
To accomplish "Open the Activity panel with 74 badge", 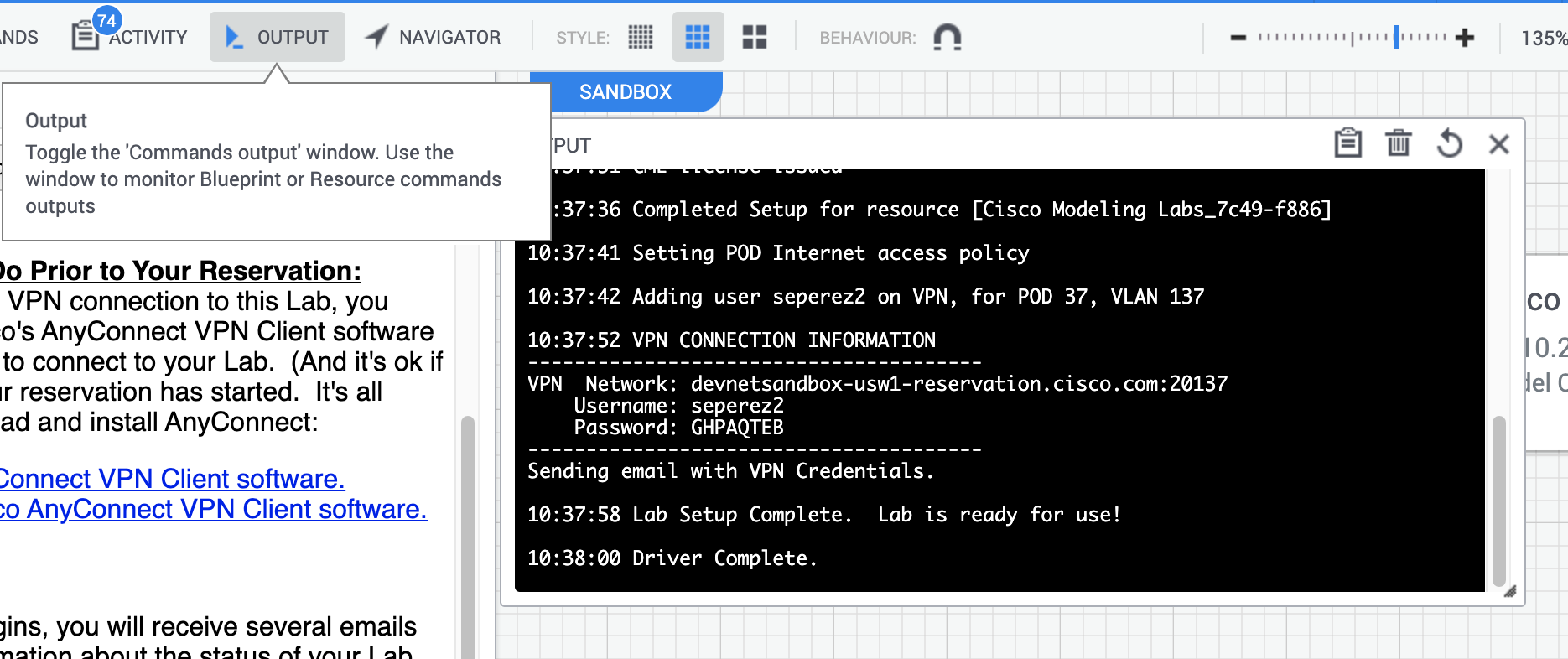I will coord(130,37).
